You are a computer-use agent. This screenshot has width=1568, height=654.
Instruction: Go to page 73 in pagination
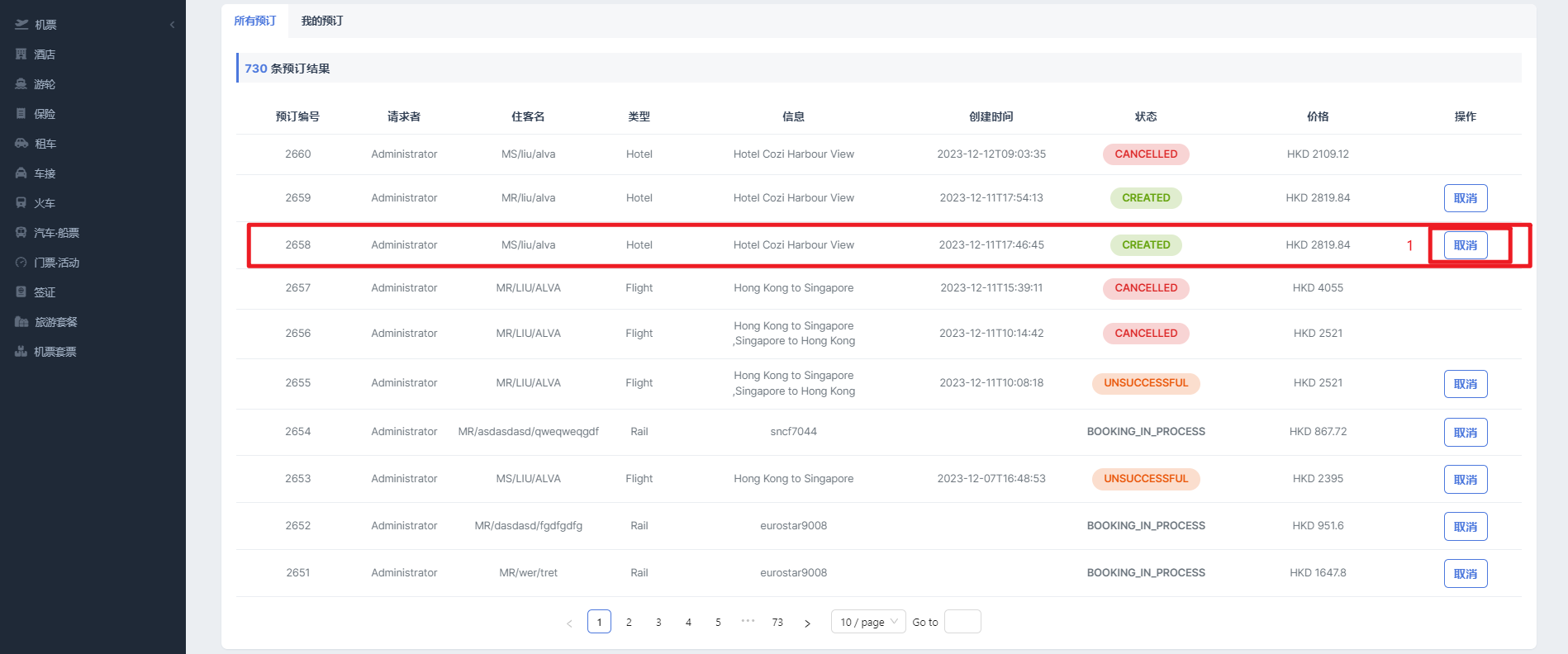777,622
